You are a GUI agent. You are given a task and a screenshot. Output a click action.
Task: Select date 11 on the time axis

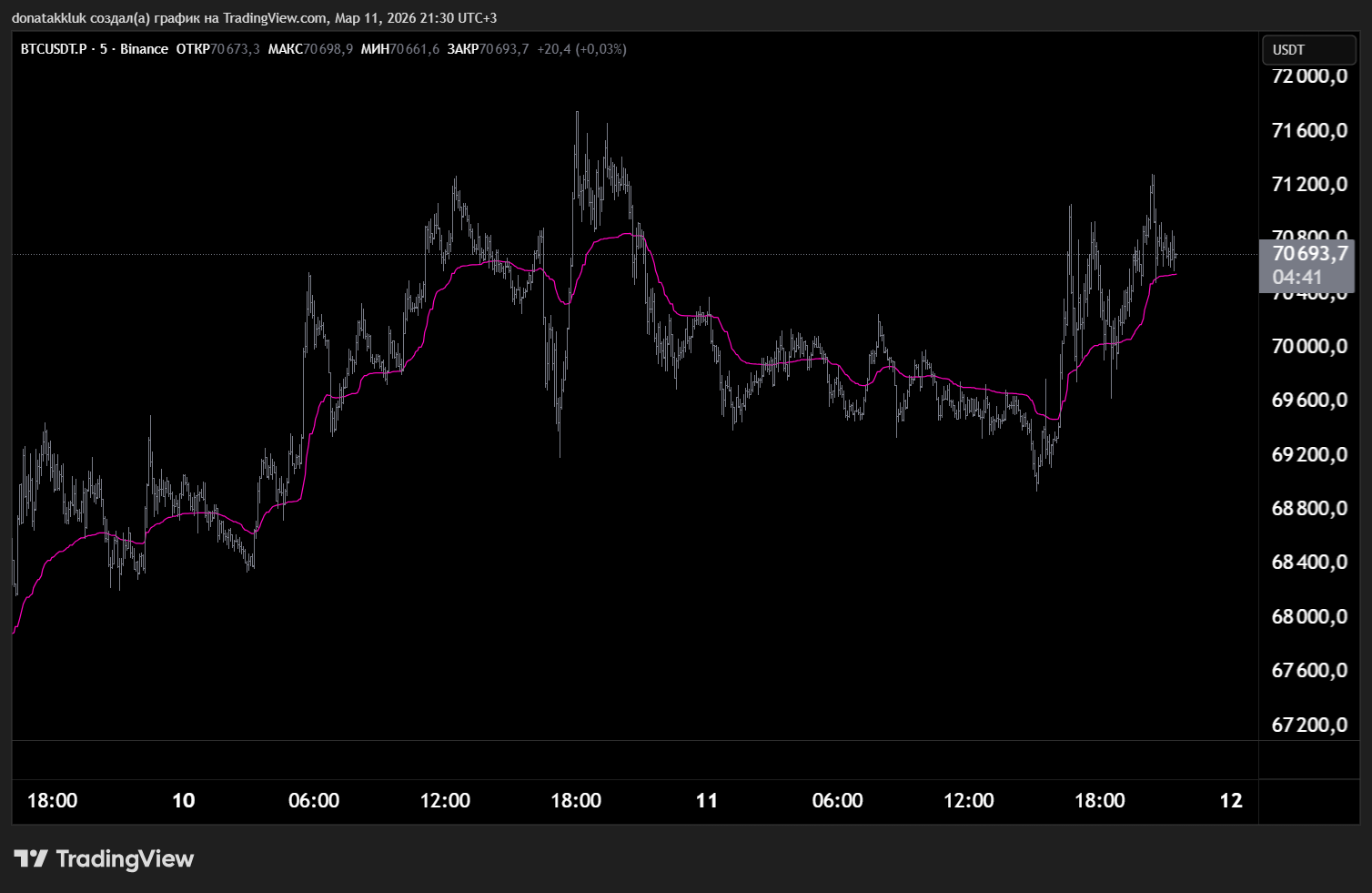coord(706,801)
